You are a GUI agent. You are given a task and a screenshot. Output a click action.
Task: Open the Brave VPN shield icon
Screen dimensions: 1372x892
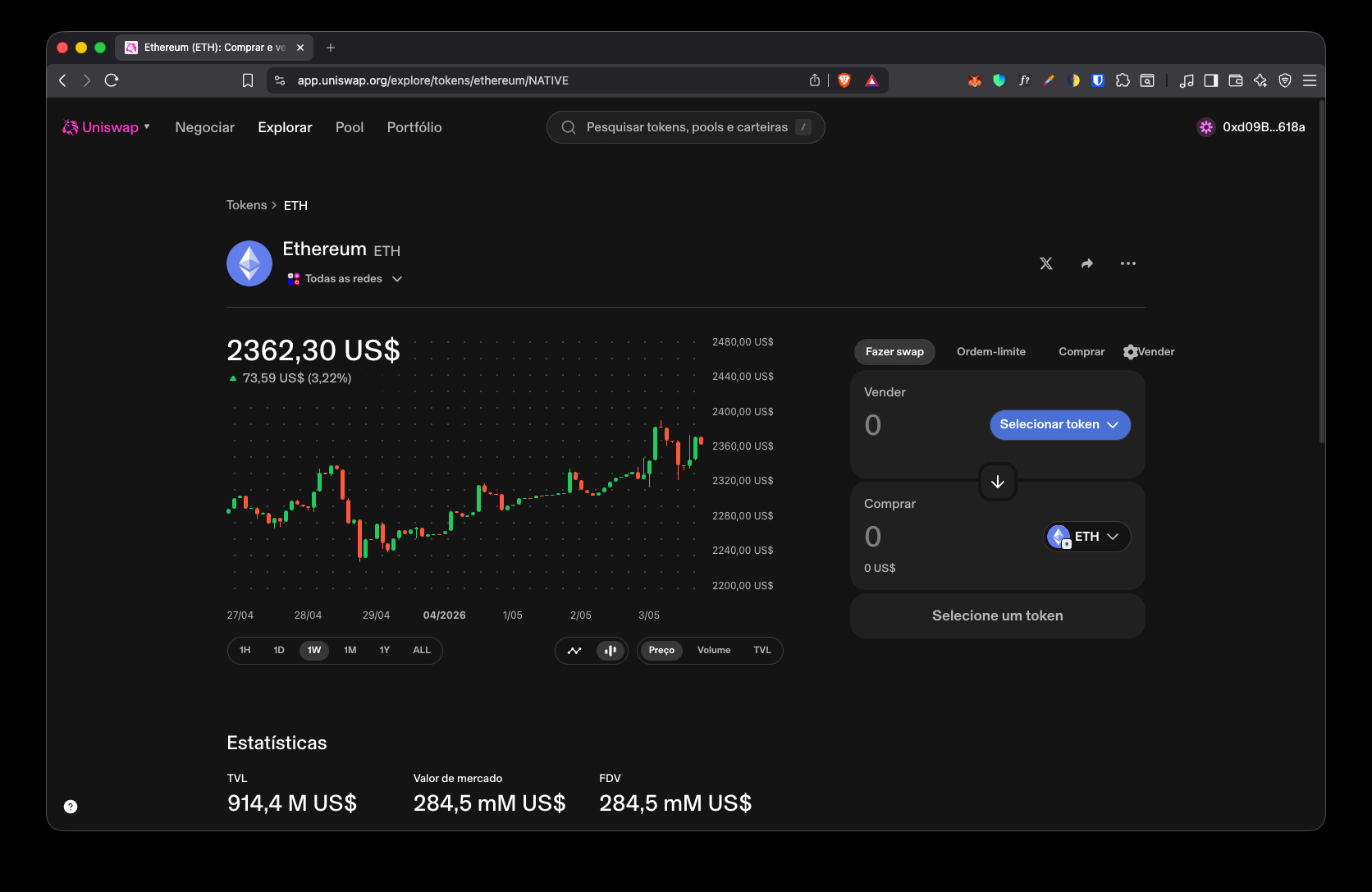coord(1285,80)
